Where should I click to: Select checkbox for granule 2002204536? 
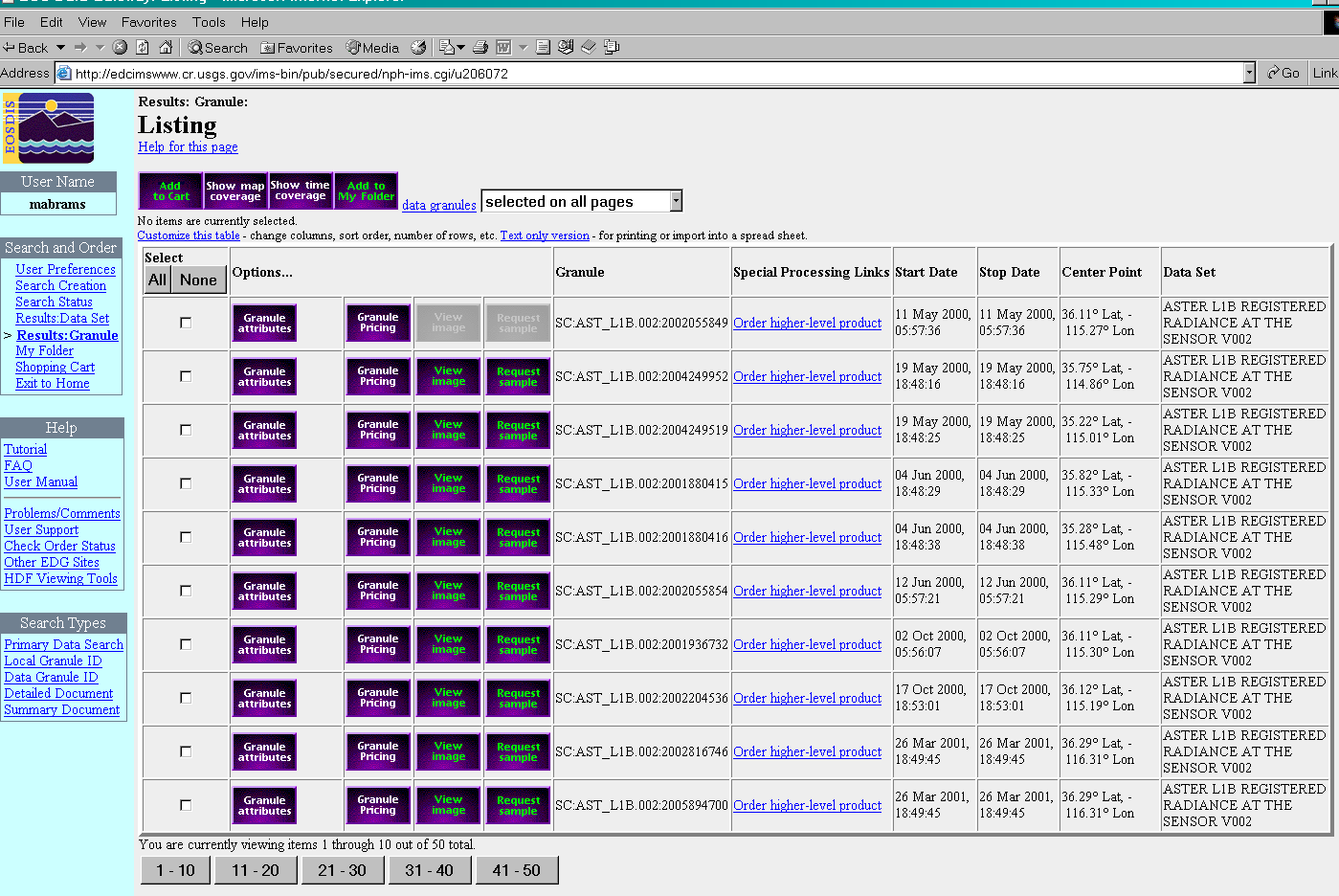[x=186, y=698]
